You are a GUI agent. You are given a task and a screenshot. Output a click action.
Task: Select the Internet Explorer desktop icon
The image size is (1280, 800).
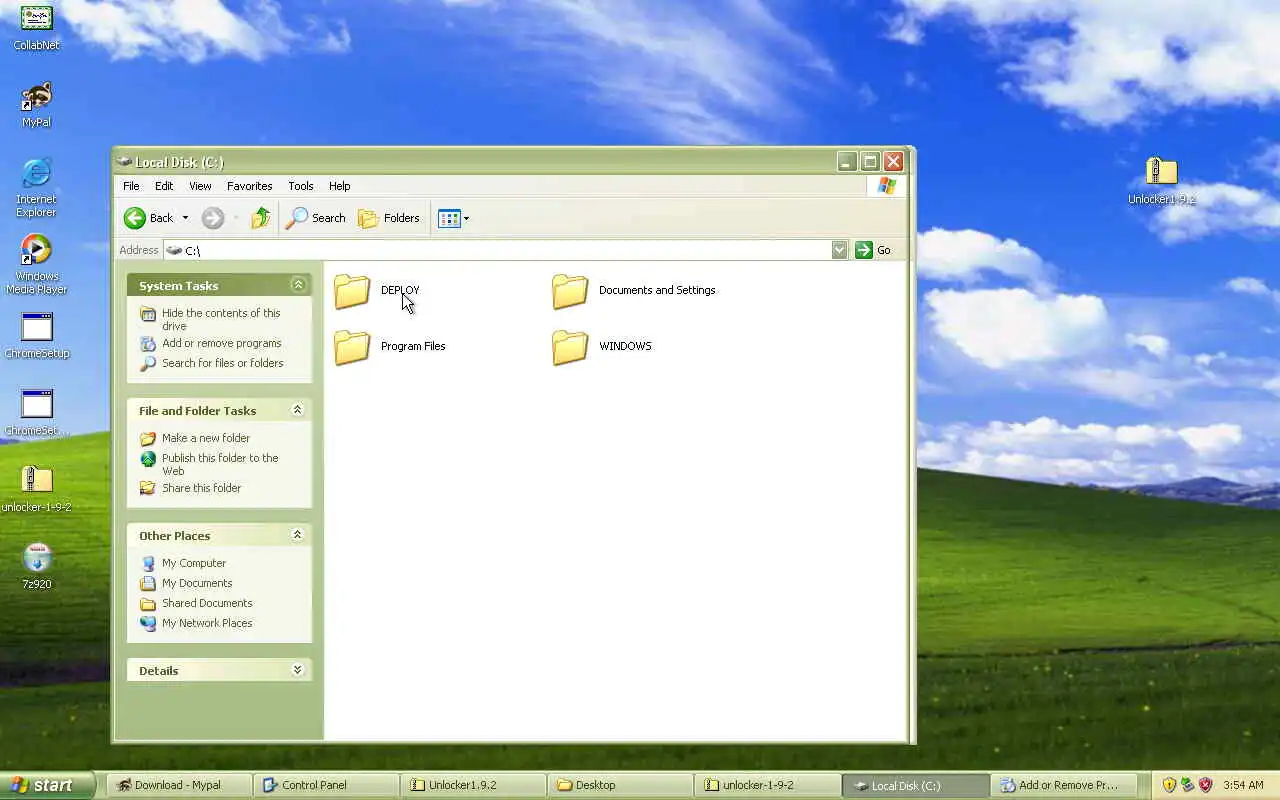tap(36, 187)
